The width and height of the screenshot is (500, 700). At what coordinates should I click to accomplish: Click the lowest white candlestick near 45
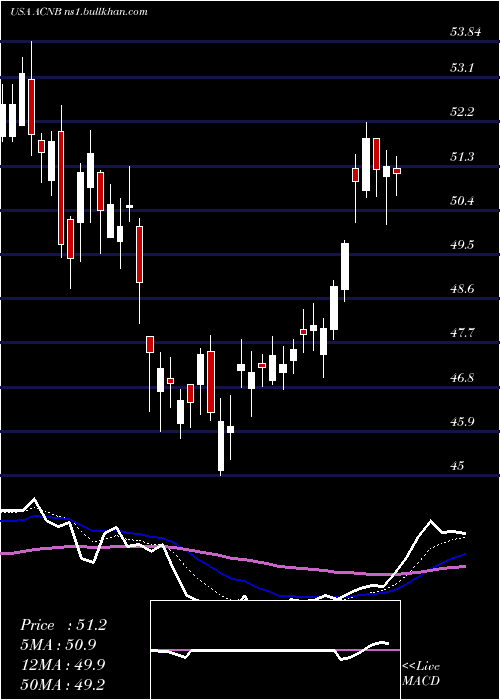[221, 446]
